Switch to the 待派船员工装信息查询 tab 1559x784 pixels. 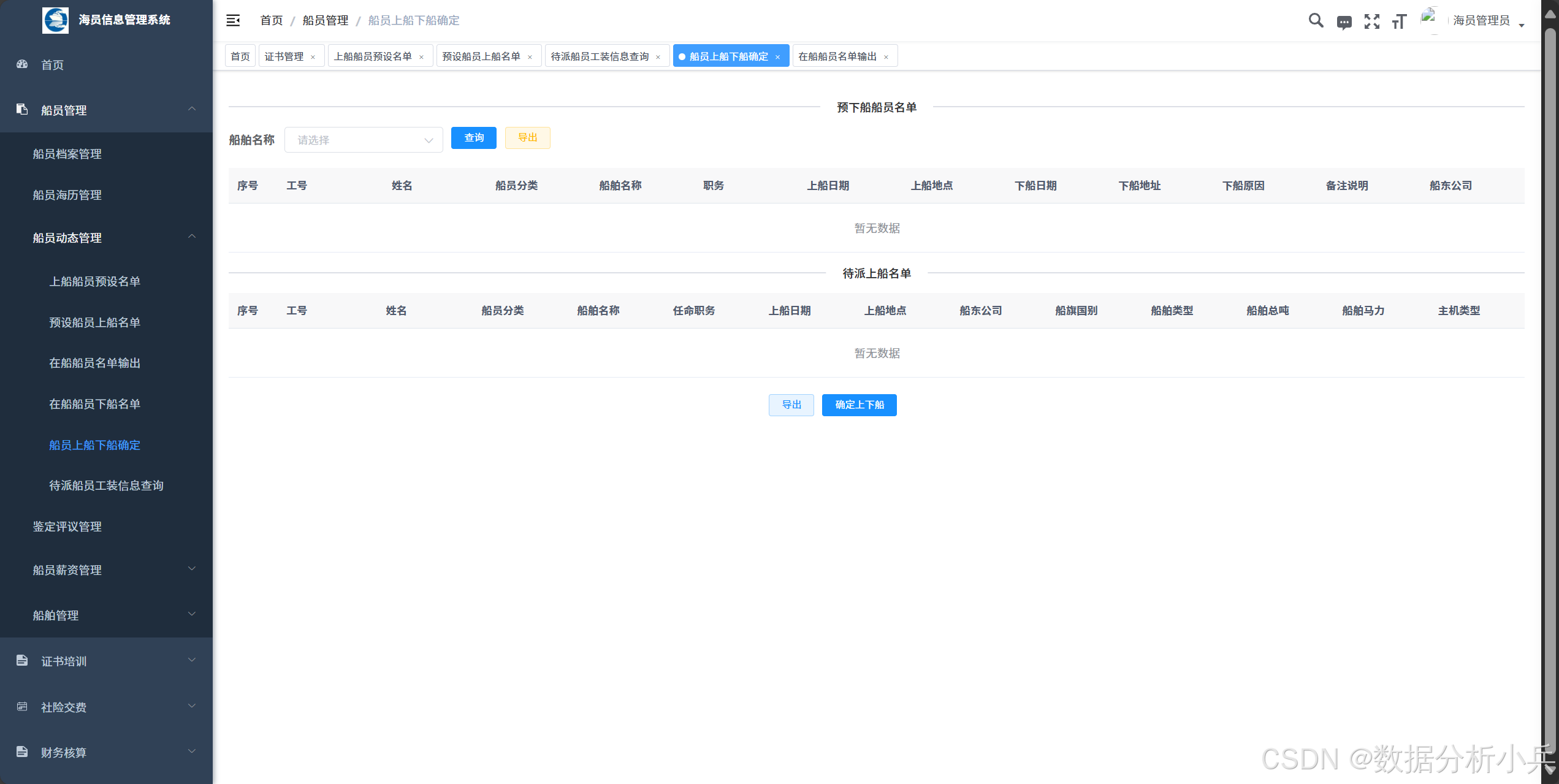[600, 56]
